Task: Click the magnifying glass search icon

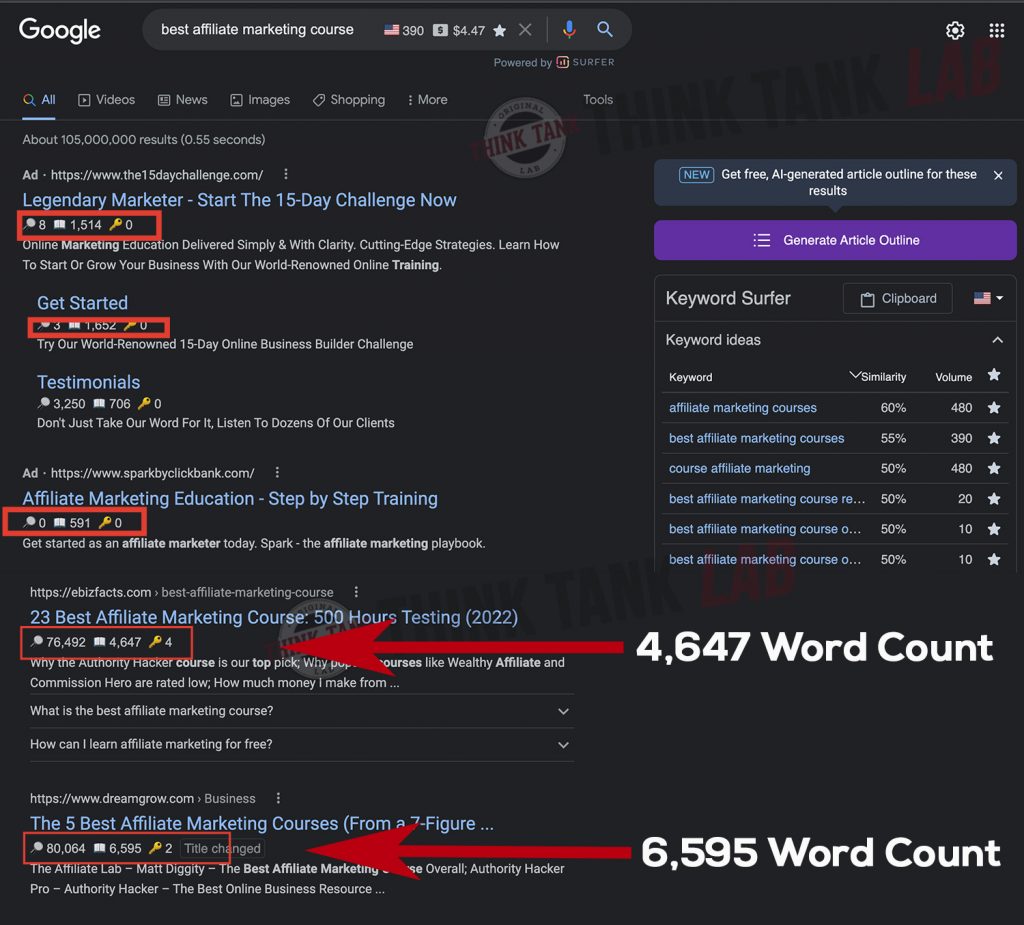Action: click(604, 30)
